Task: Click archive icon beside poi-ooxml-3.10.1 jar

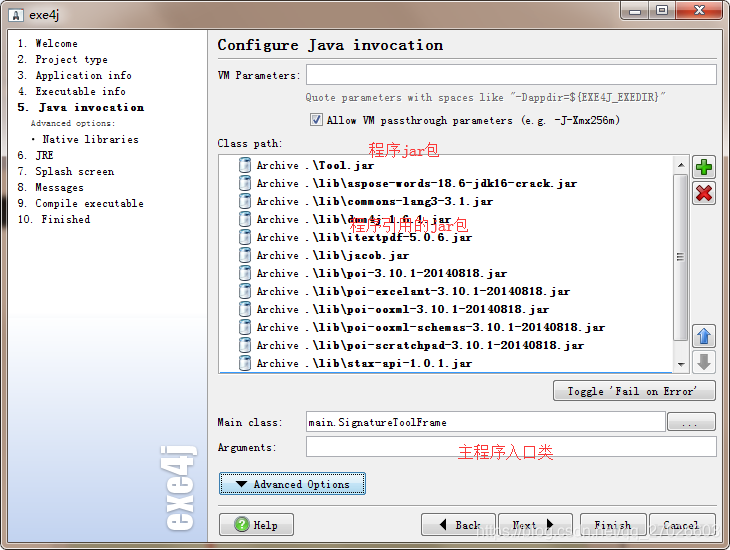Action: pos(245,309)
